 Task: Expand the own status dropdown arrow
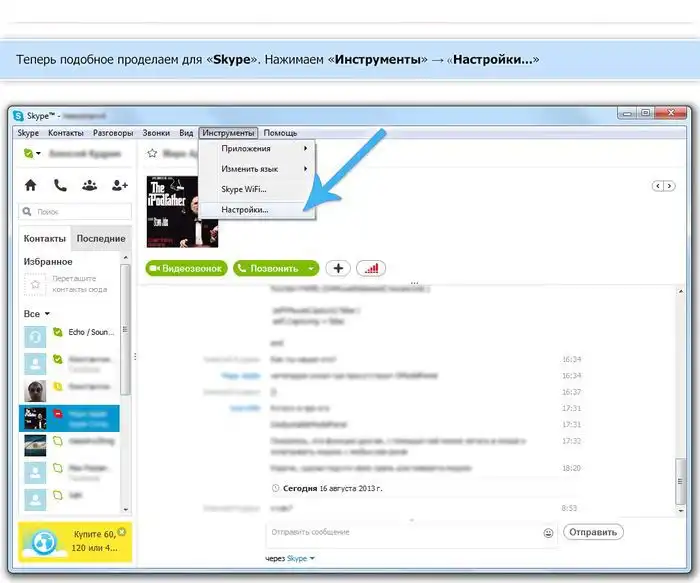[39, 154]
